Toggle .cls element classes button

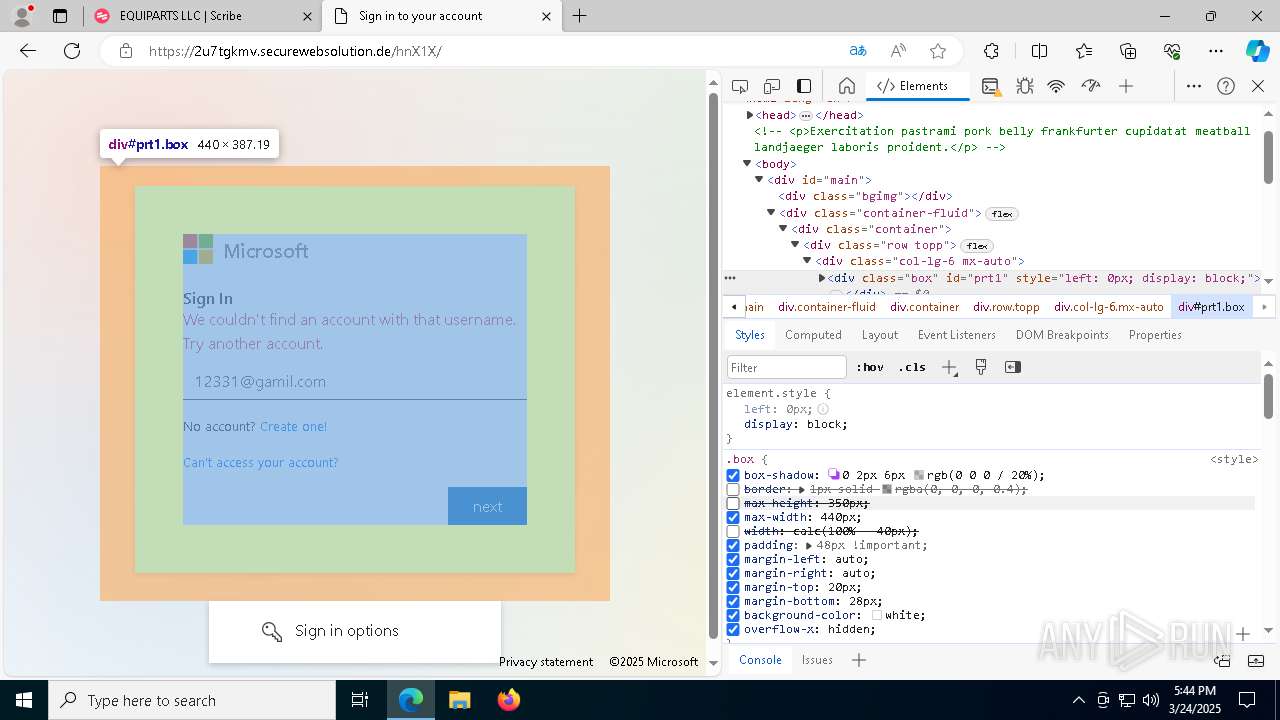coord(912,367)
